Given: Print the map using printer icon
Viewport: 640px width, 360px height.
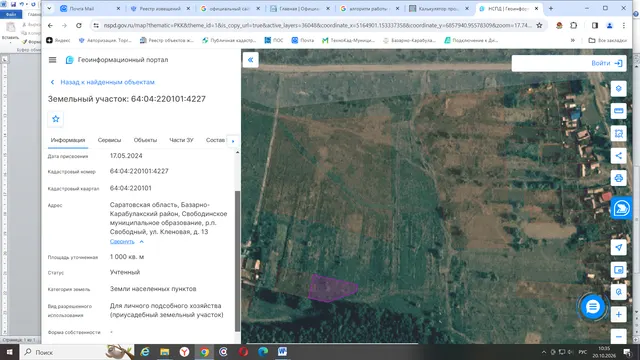Looking at the screenshot, I should (x=618, y=178).
